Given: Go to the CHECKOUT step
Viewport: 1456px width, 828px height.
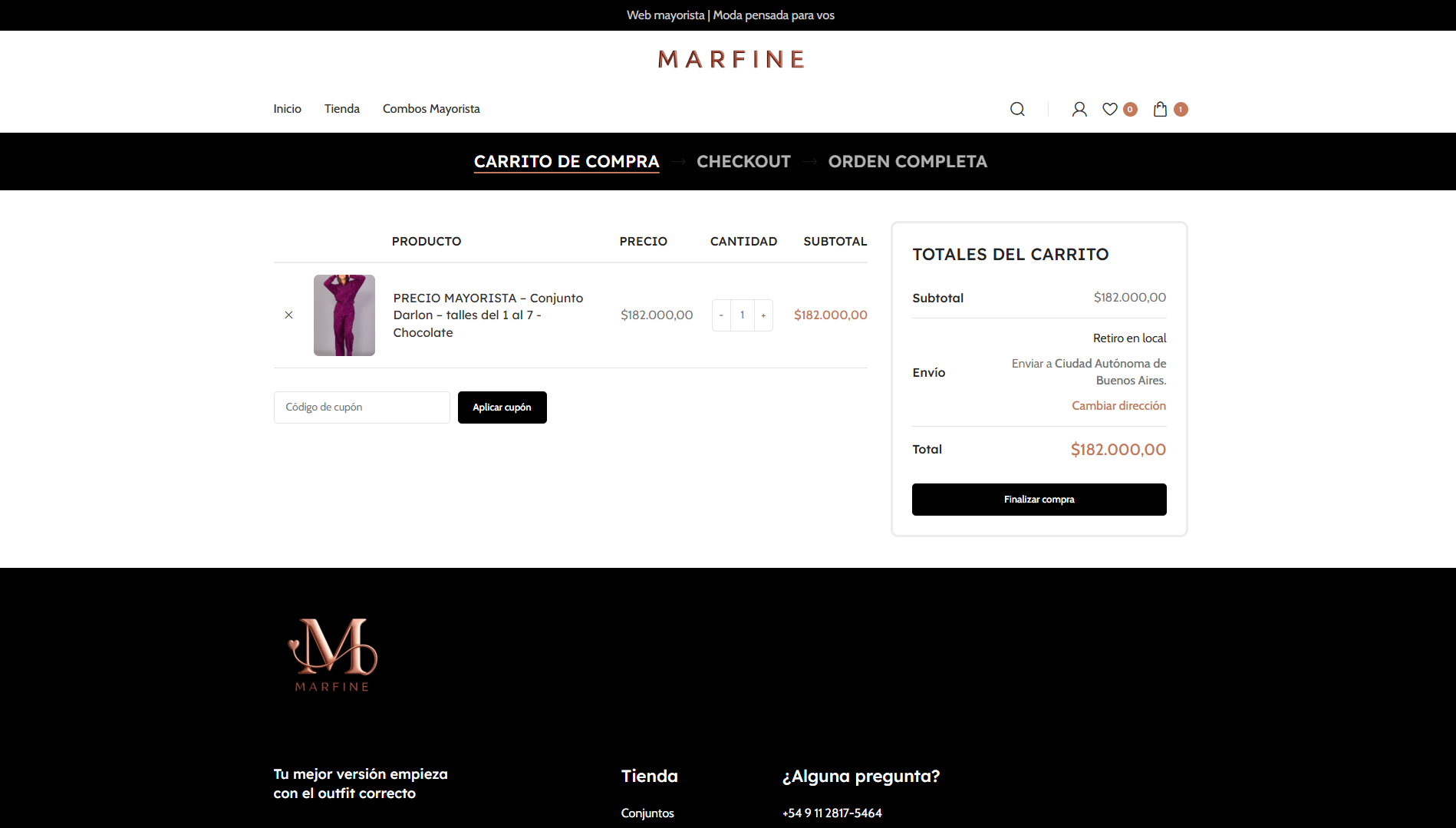Looking at the screenshot, I should (x=743, y=161).
